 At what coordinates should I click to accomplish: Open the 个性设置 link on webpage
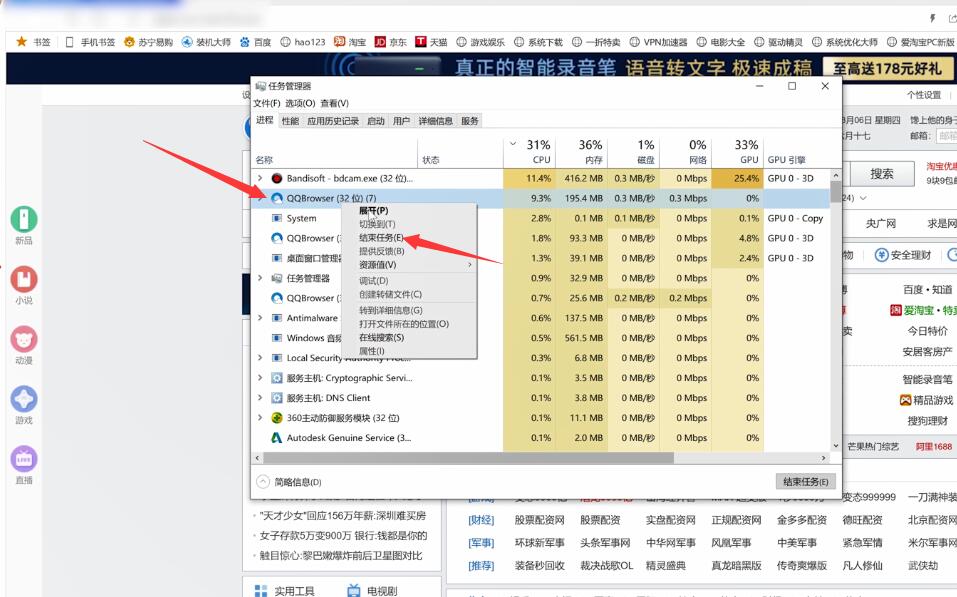[923, 95]
